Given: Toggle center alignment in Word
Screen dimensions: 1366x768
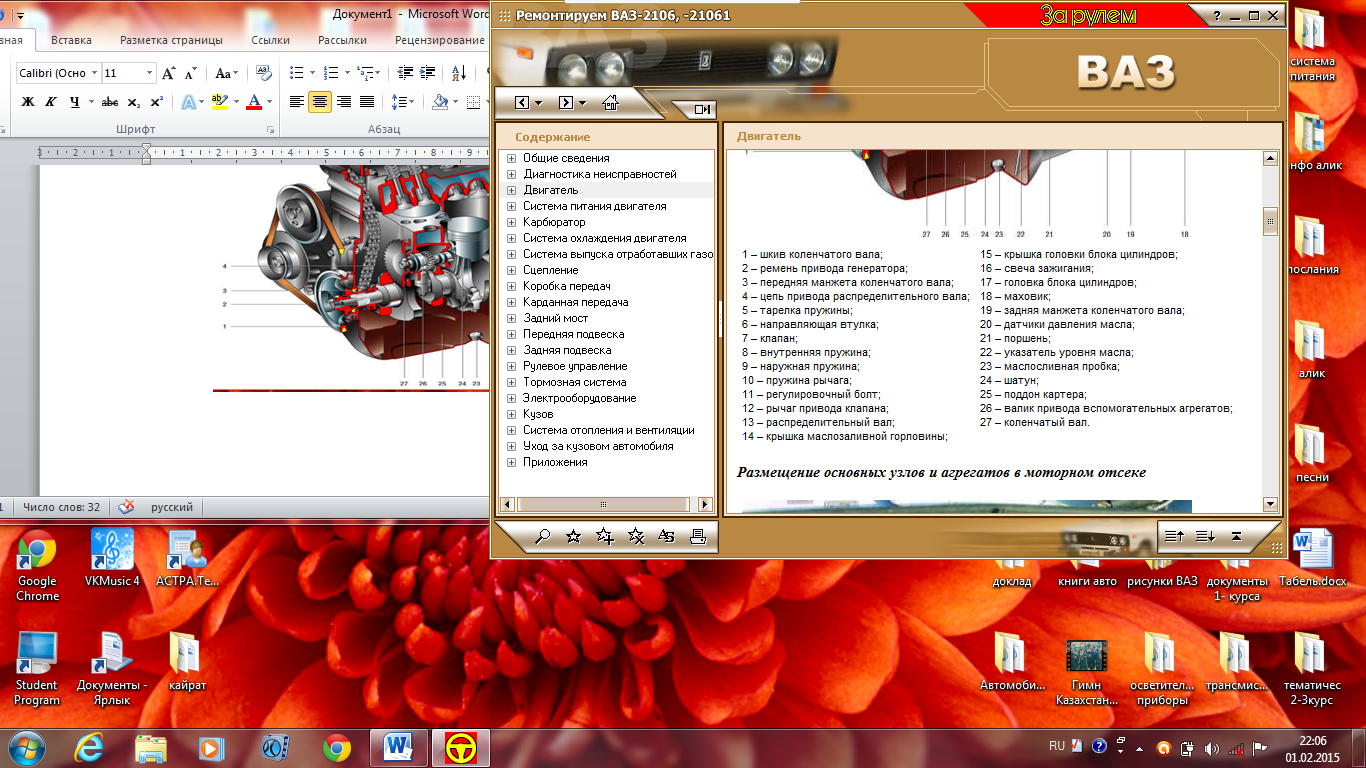Looking at the screenshot, I should pos(320,101).
